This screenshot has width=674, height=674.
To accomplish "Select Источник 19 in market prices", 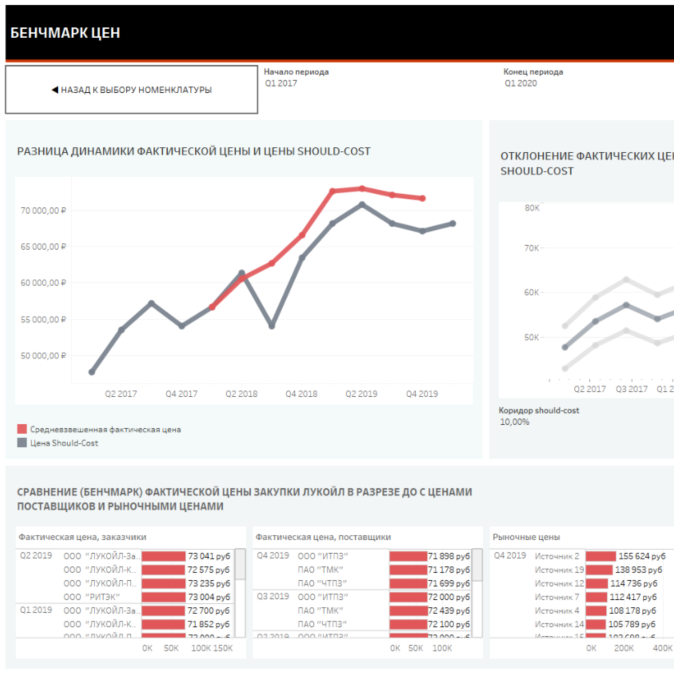I will (559, 570).
